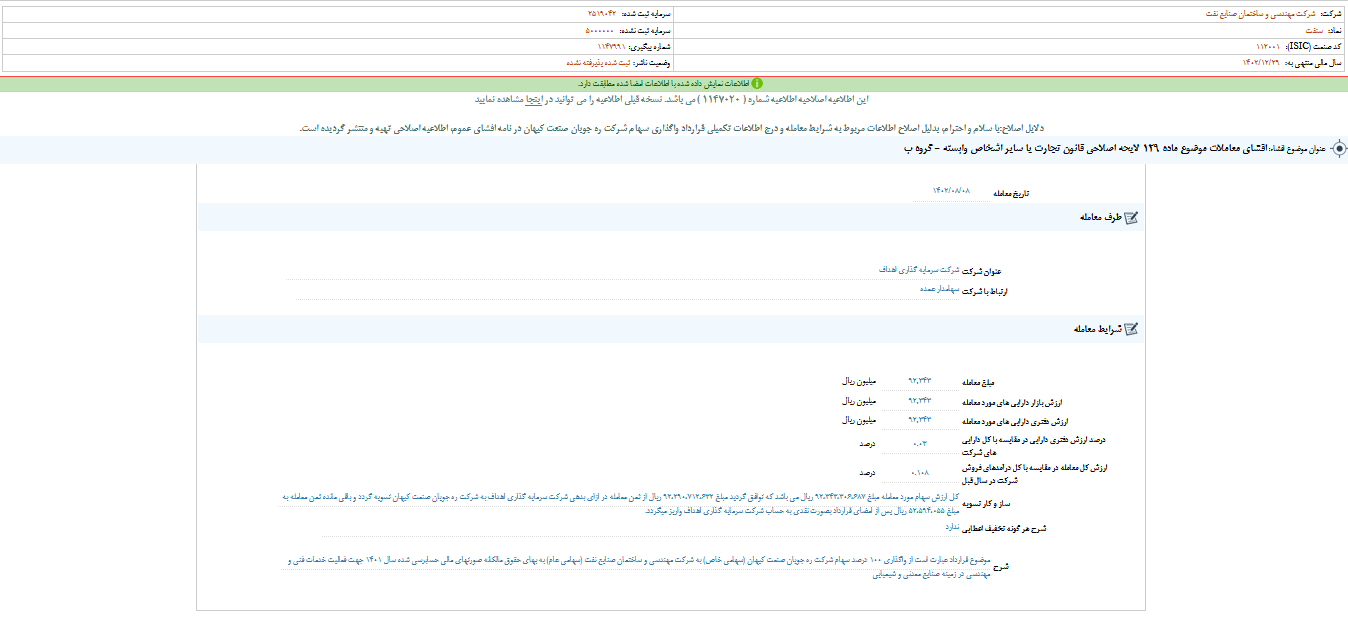Click the ارزش بازار دارایی value field
Image resolution: width=1348 pixels, height=619 pixels.
[x=919, y=400]
